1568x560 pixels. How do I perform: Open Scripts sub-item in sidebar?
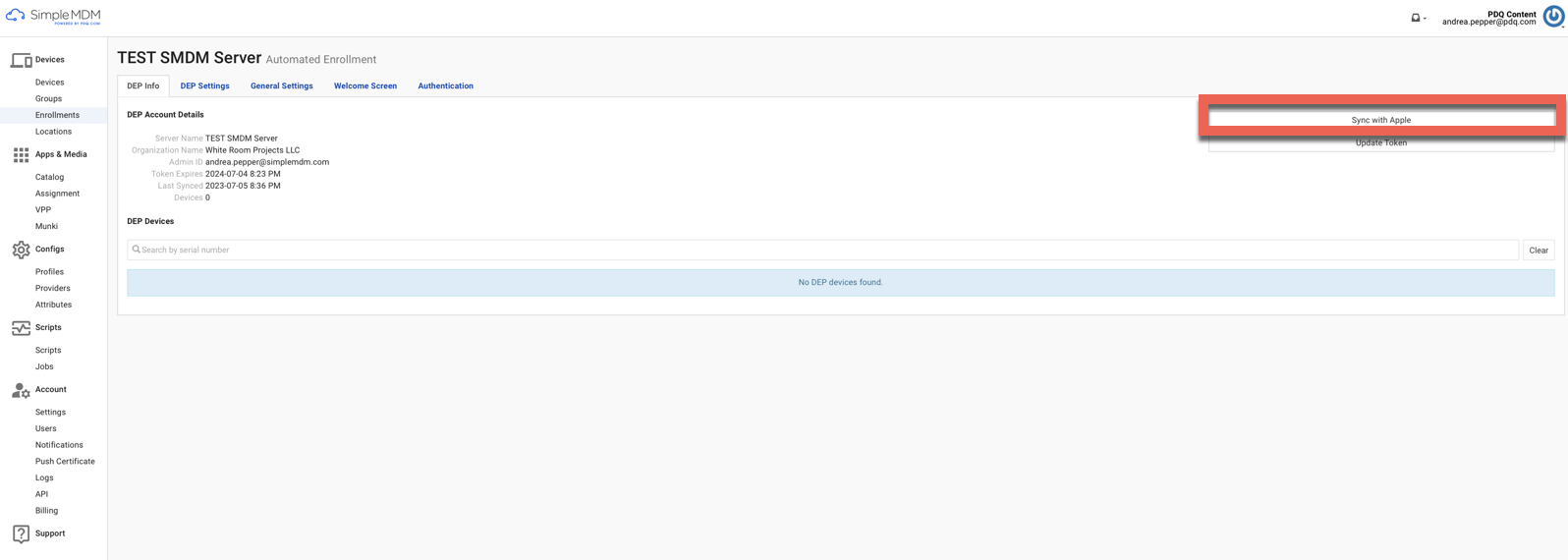48,351
